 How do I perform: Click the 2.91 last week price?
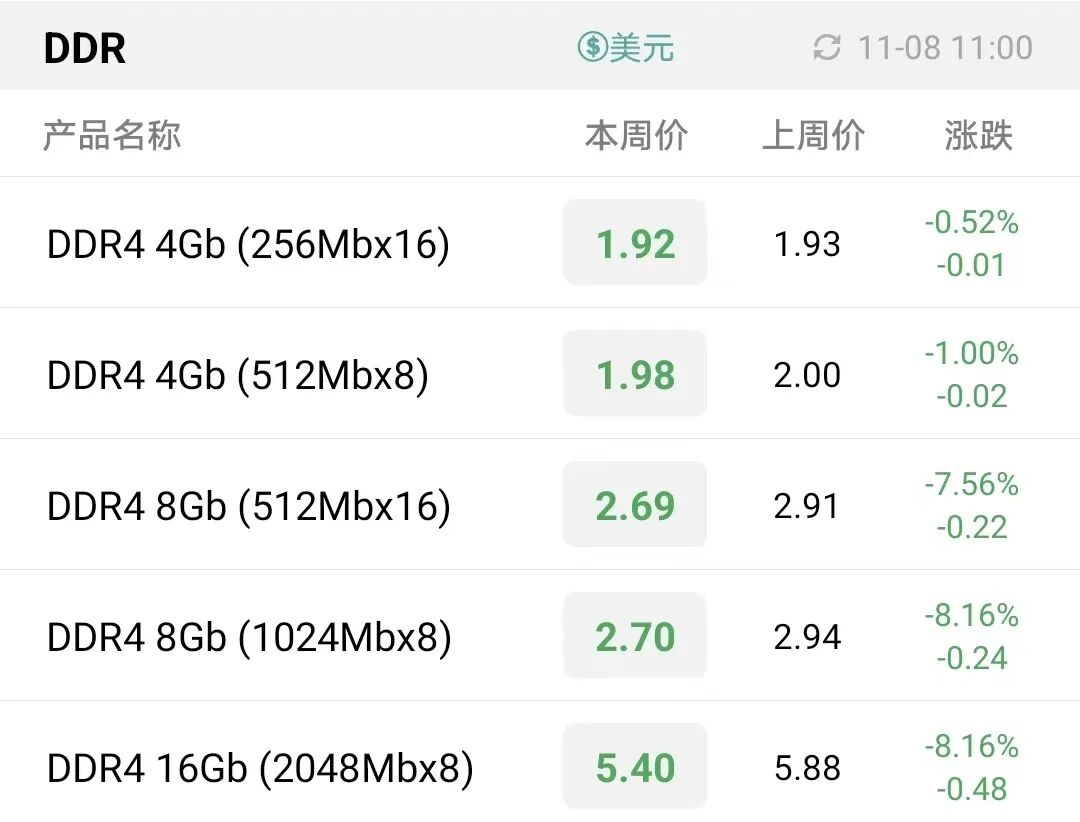coord(806,506)
